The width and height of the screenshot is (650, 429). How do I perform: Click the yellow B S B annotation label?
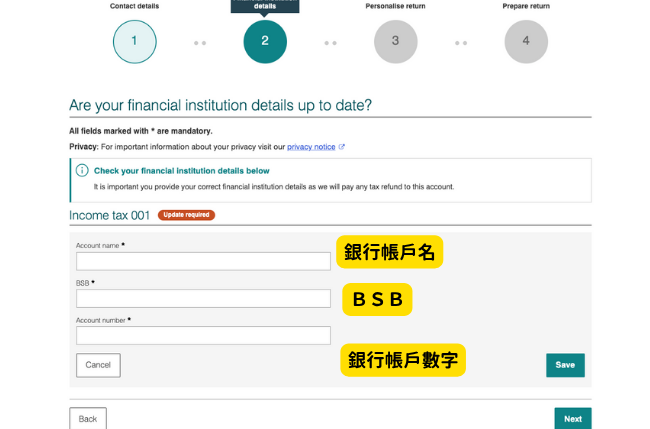377,299
